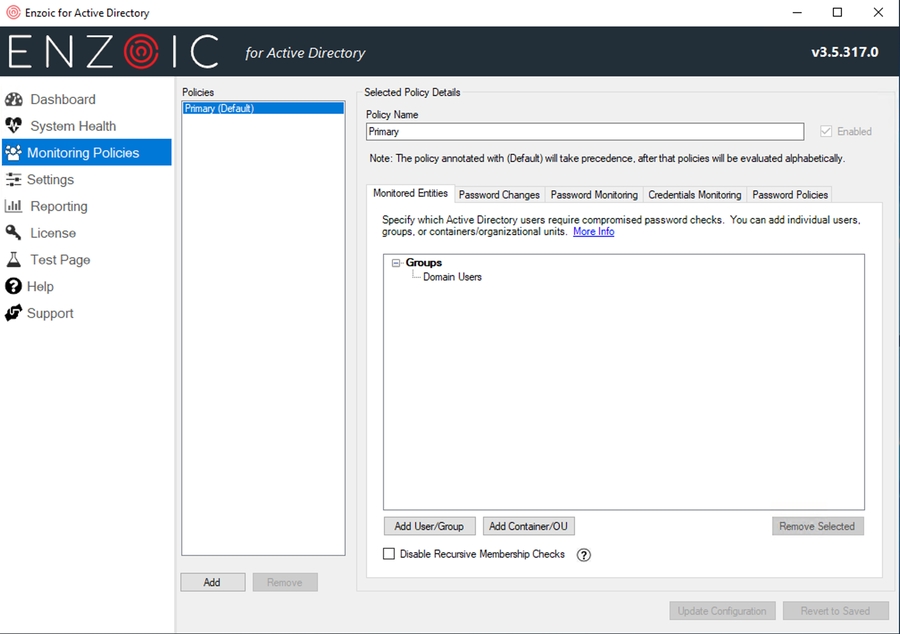Click help icon beside Recursive Membership Checks
900x634 pixels.
(x=584, y=555)
